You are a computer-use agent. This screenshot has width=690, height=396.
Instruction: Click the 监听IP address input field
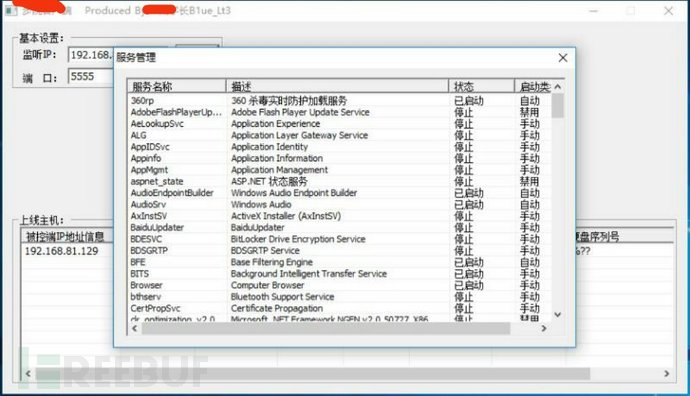pos(91,55)
